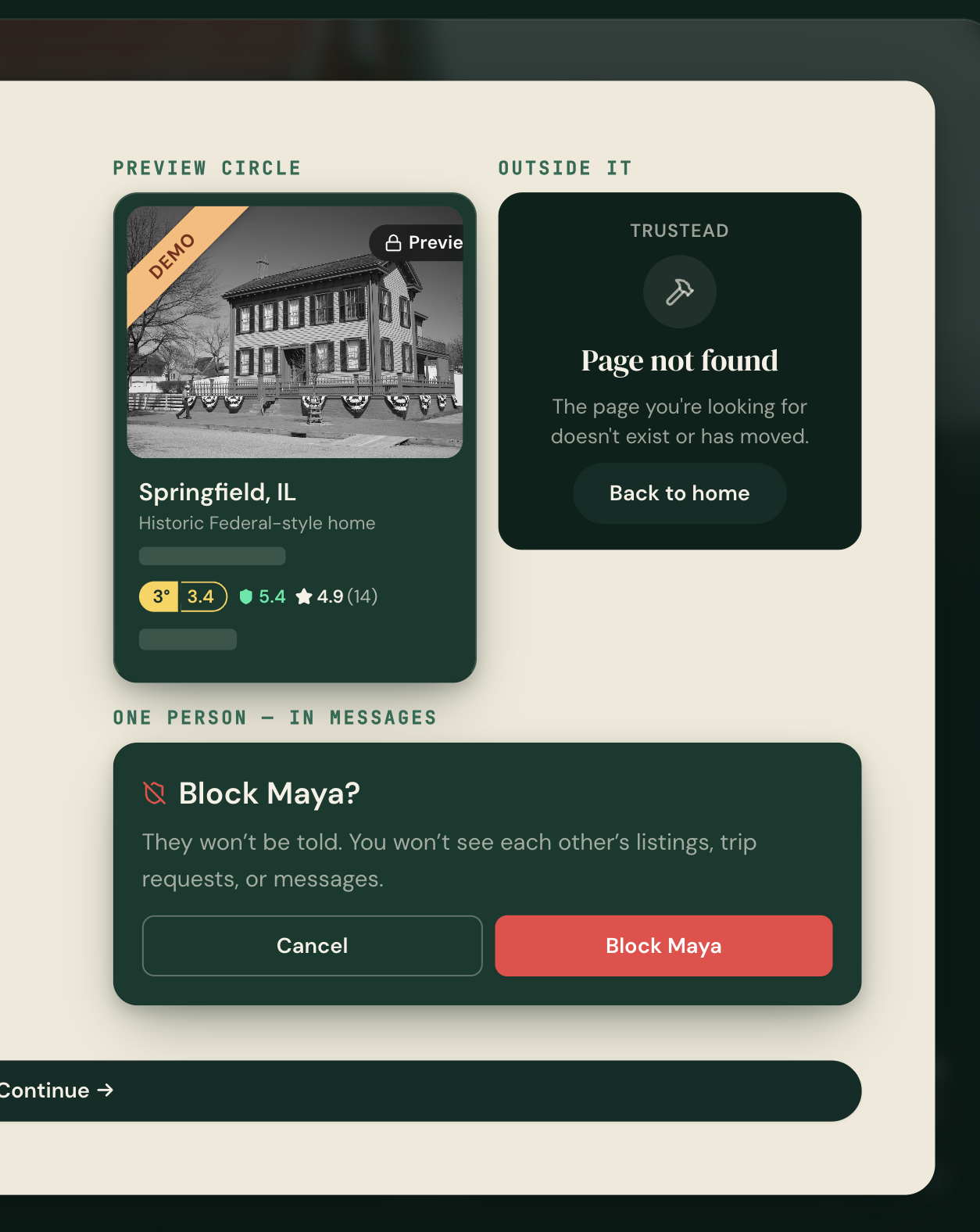Image resolution: width=980 pixels, height=1232 pixels.
Task: Click the red block shield icon
Action: [x=155, y=793]
